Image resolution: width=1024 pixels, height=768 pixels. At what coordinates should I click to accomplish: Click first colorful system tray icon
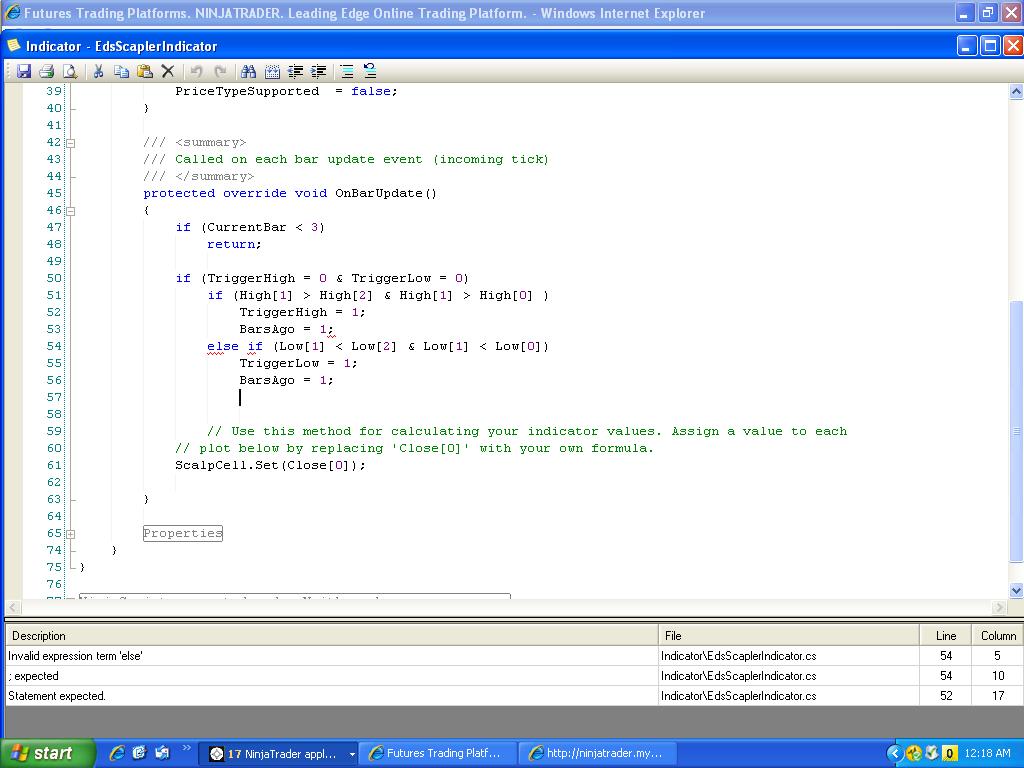point(914,754)
